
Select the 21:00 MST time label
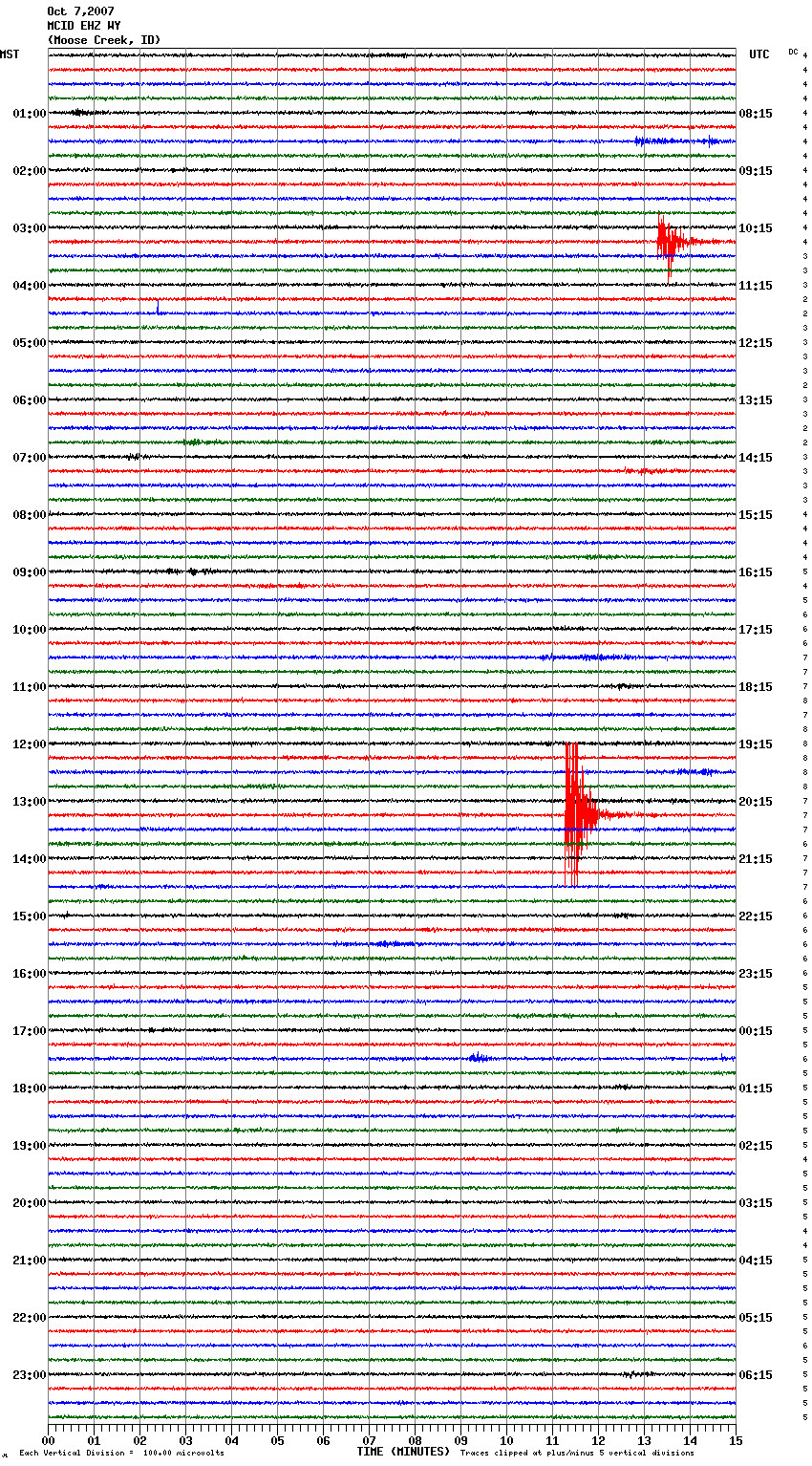tap(30, 1261)
